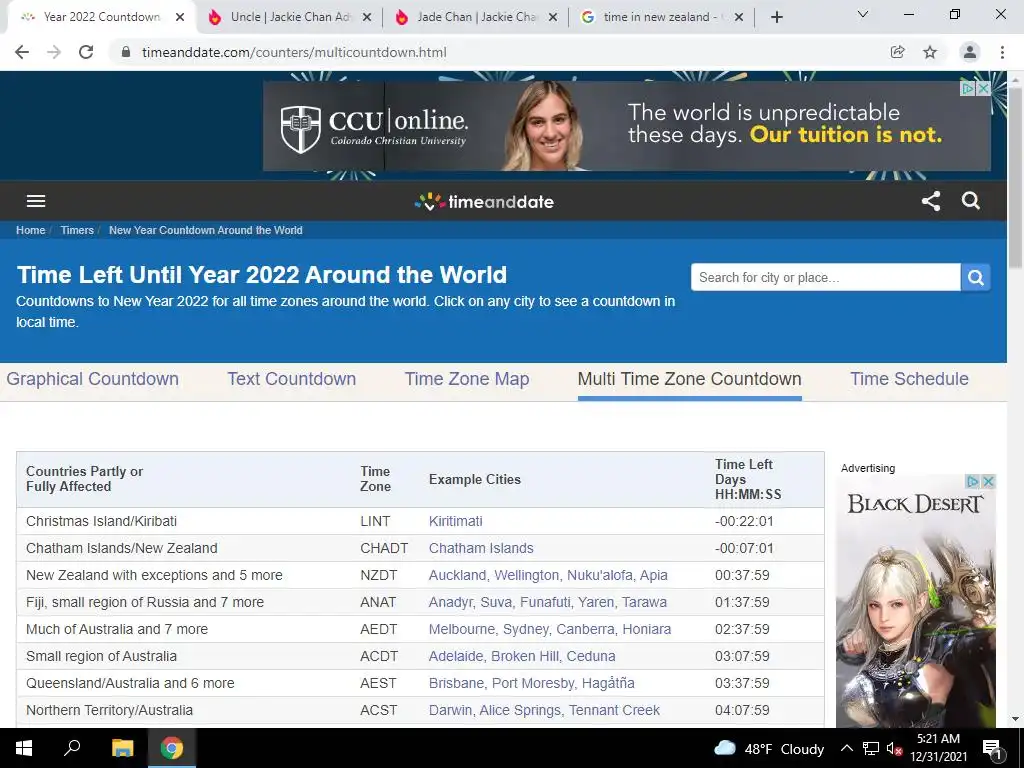This screenshot has height=768, width=1024.
Task: Bookmark this page with star icon
Action: pyautogui.click(x=930, y=52)
